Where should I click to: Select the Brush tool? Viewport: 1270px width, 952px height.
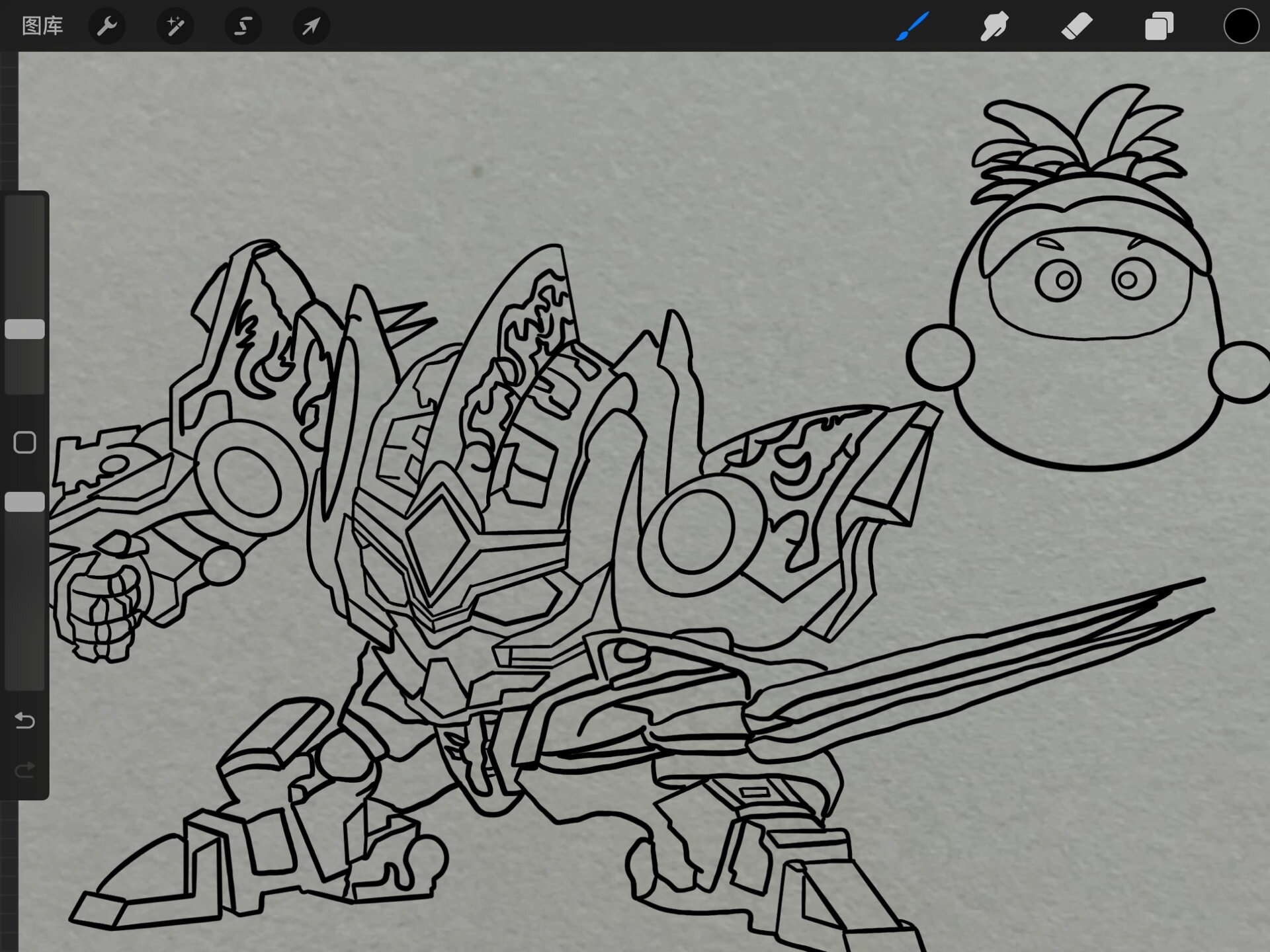point(913,26)
